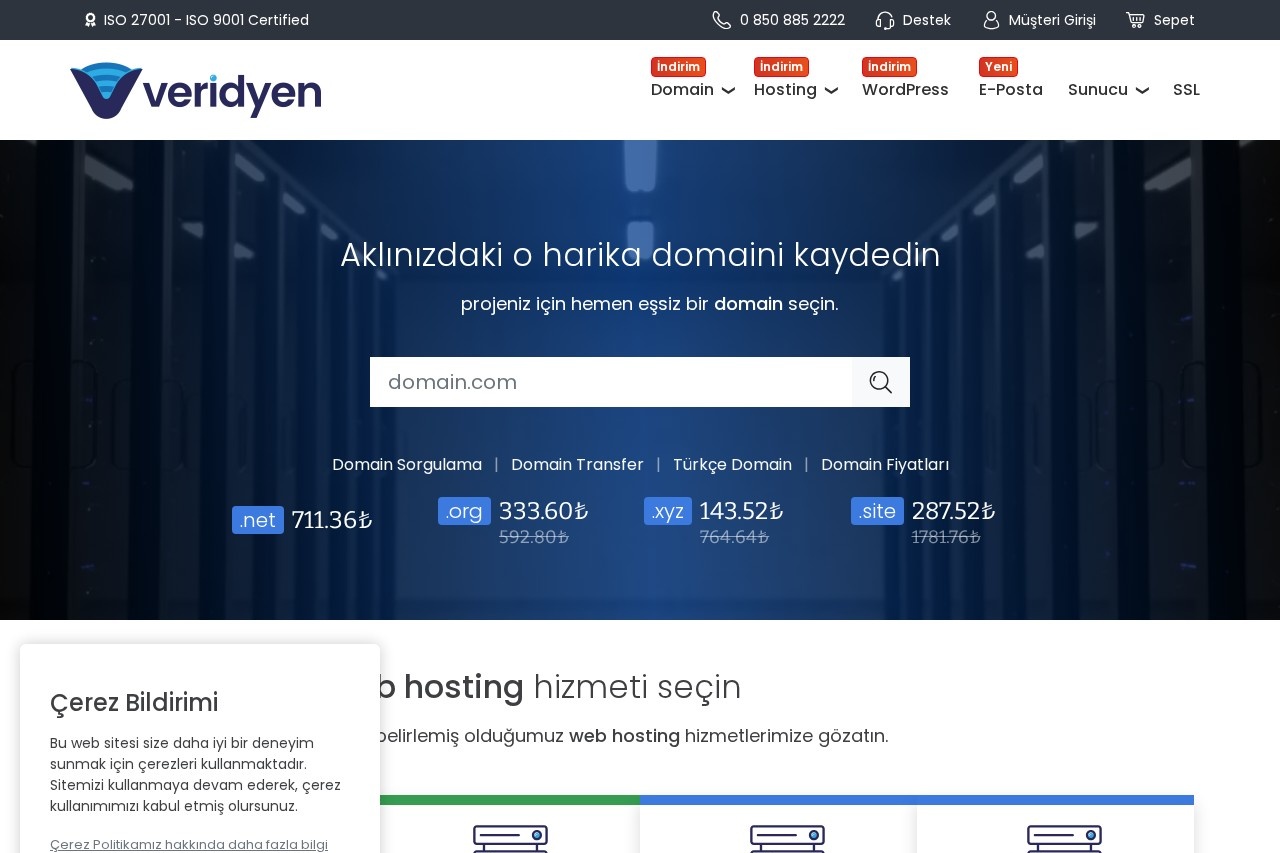This screenshot has height=853, width=1280.
Task: Click the server icon in the rightmost hosting card
Action: (1063, 840)
